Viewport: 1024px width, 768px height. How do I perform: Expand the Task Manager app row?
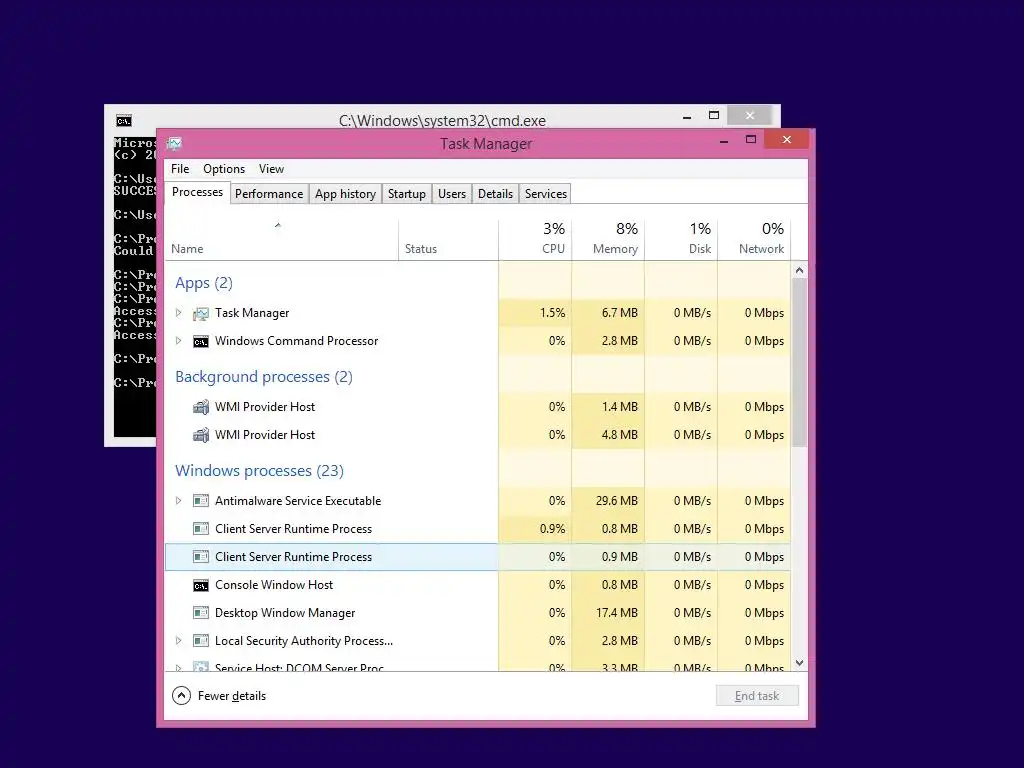(178, 313)
